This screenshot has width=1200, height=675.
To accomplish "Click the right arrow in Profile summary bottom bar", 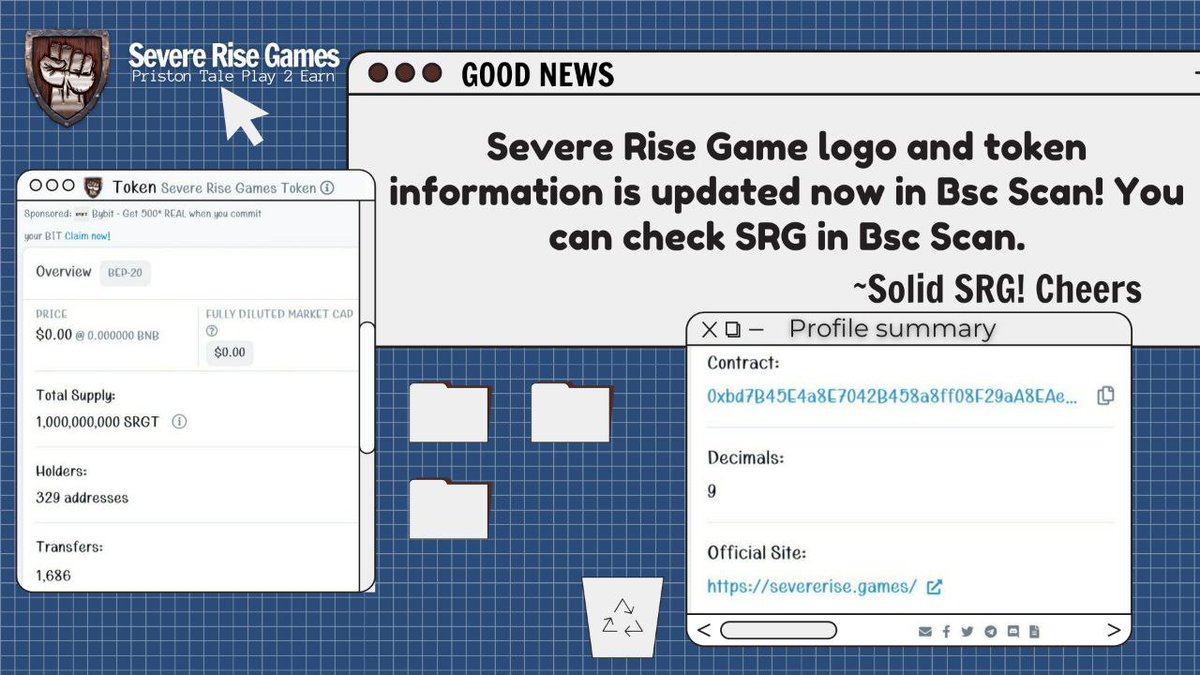I will [x=1113, y=630].
